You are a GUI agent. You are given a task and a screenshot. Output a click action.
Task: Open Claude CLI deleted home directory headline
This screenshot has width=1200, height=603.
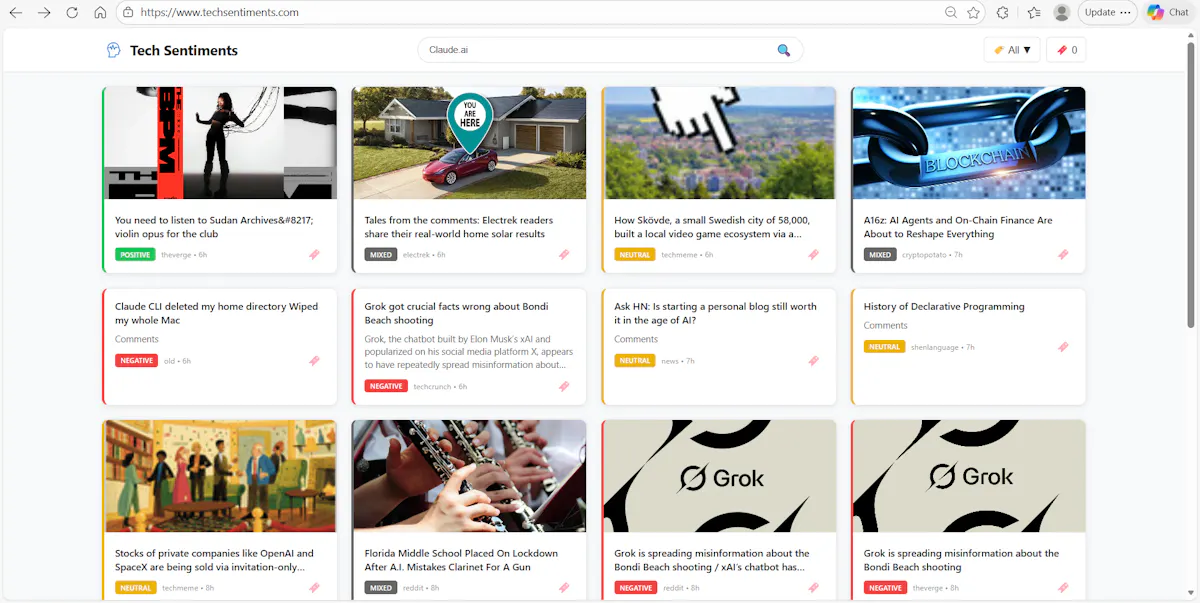[x=216, y=313]
